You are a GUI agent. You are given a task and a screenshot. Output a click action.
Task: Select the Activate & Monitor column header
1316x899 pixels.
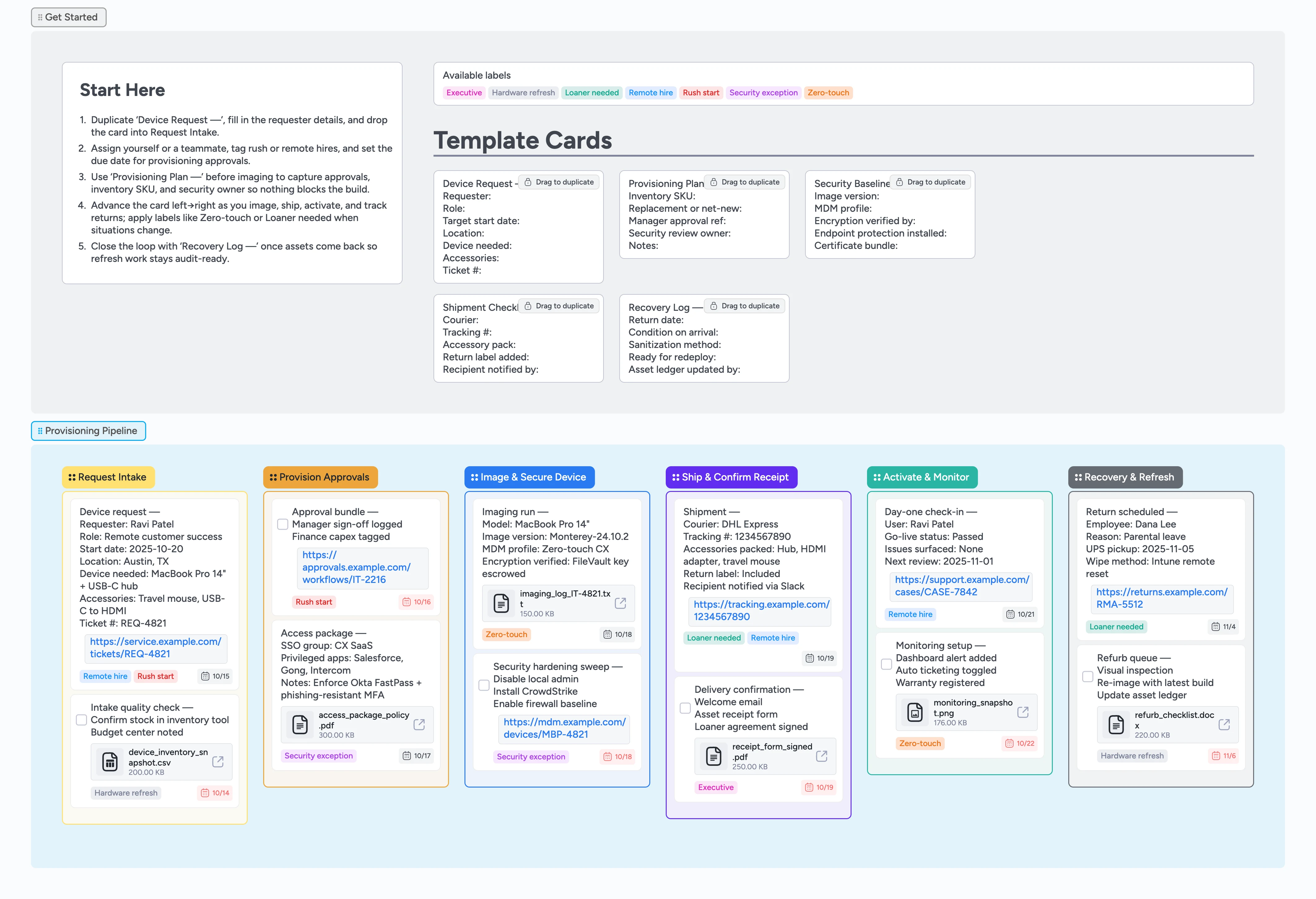coord(922,477)
